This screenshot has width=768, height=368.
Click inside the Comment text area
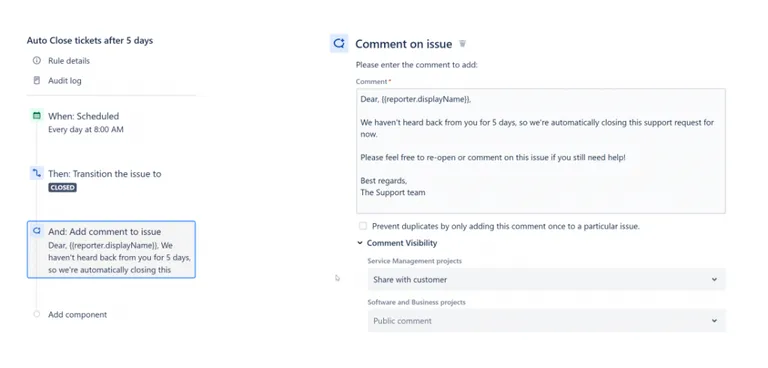pos(541,151)
